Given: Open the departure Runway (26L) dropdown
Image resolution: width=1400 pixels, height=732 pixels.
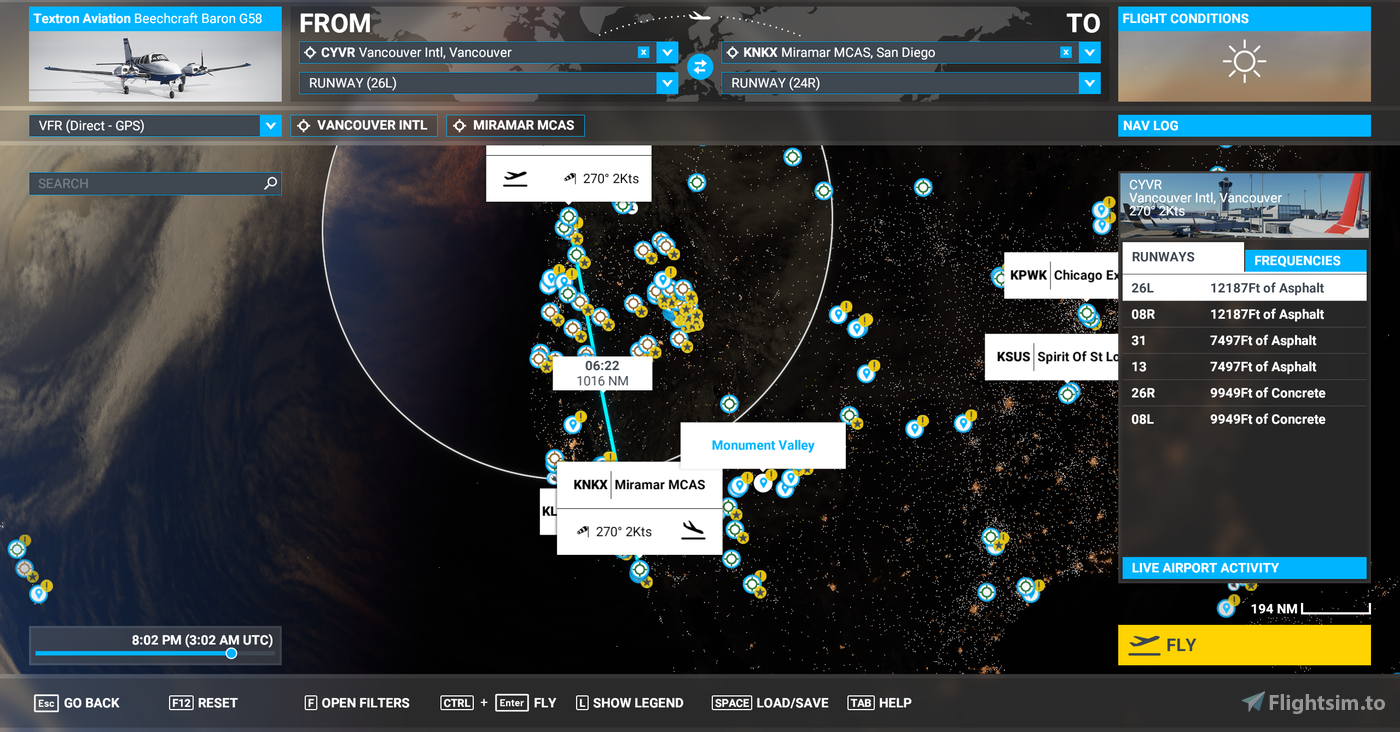Looking at the screenshot, I should tap(667, 83).
